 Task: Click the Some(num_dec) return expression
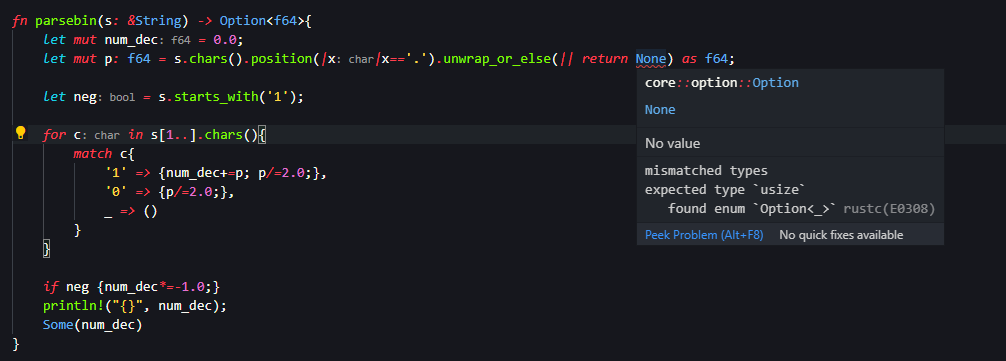coord(92,325)
